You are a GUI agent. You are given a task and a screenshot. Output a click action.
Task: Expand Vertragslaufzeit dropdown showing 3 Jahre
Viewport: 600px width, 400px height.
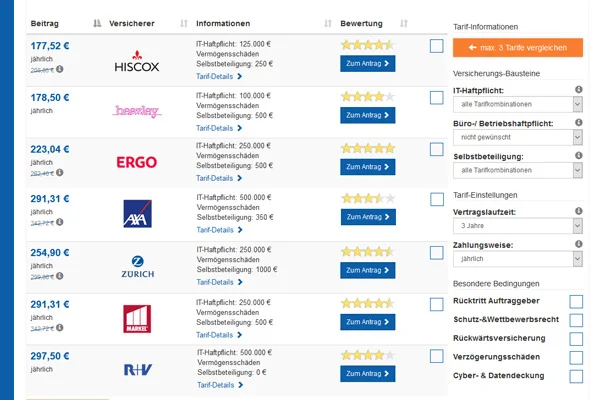[x=518, y=226]
